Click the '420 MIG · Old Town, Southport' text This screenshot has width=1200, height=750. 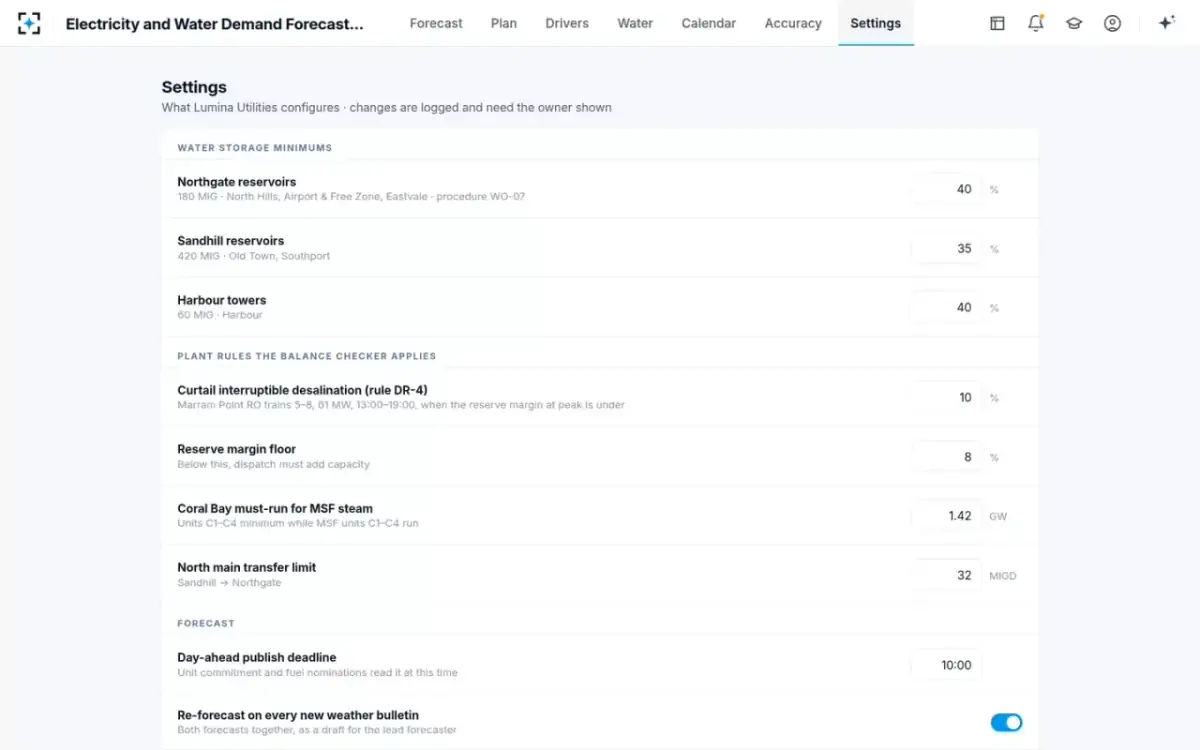(254, 256)
